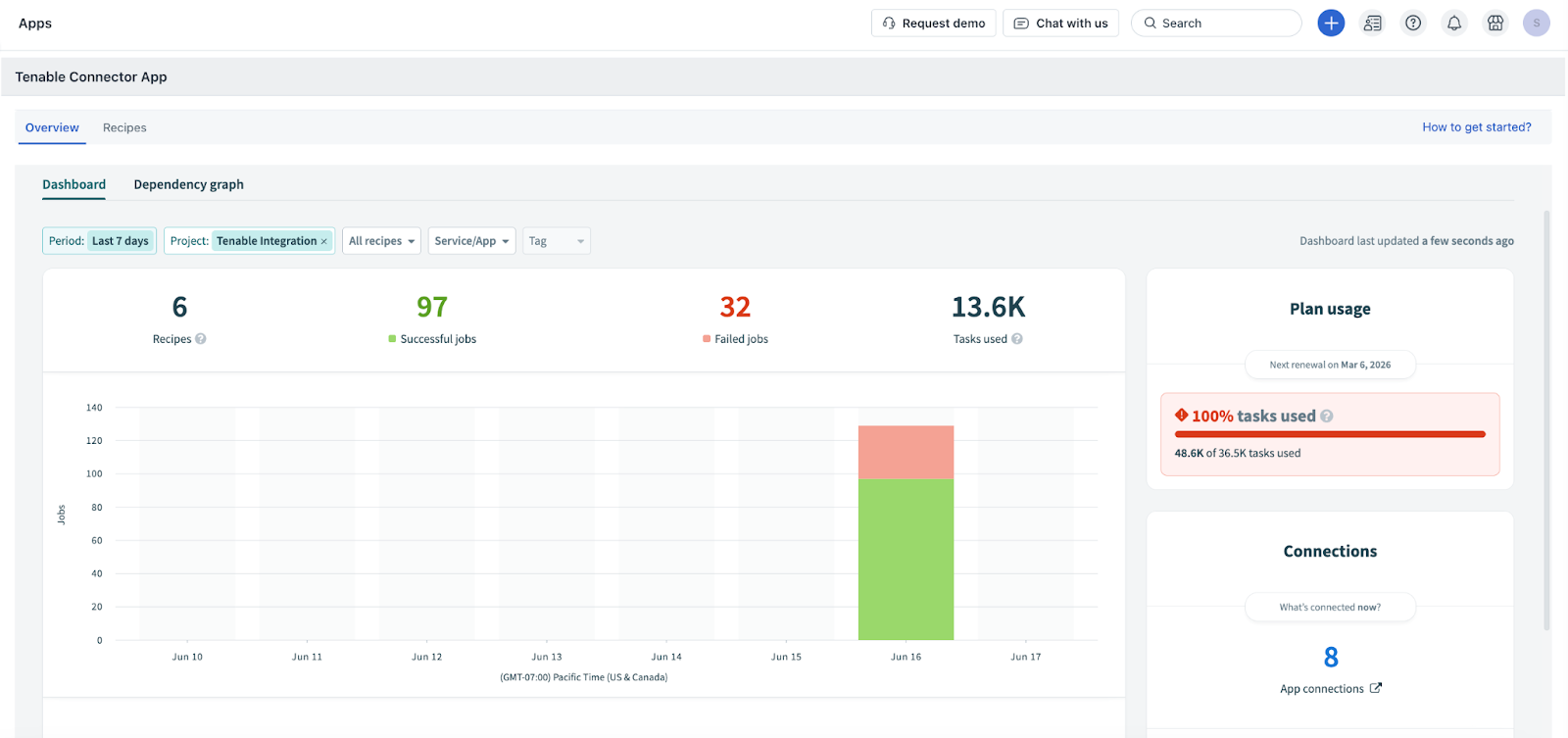Click 48.6K of 36.5K tasks used text
Screen dimensions: 1568x738
(x=1238, y=453)
